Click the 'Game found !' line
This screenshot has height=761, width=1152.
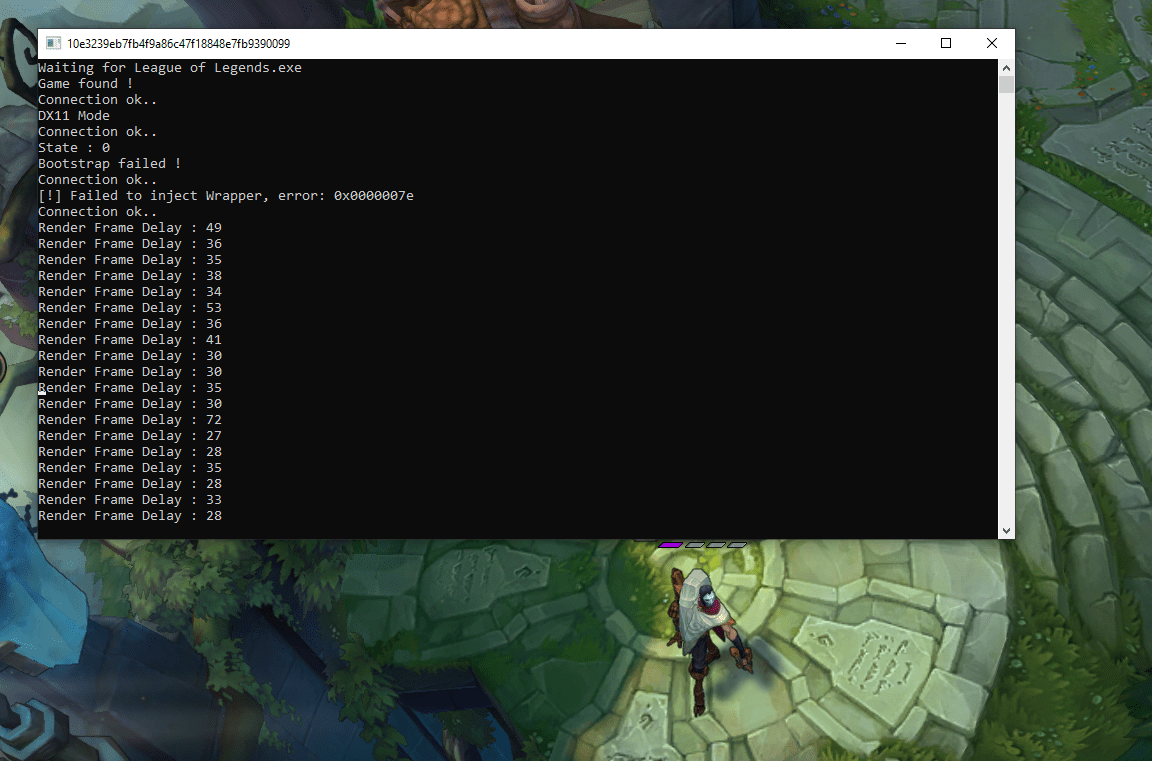[x=85, y=84]
